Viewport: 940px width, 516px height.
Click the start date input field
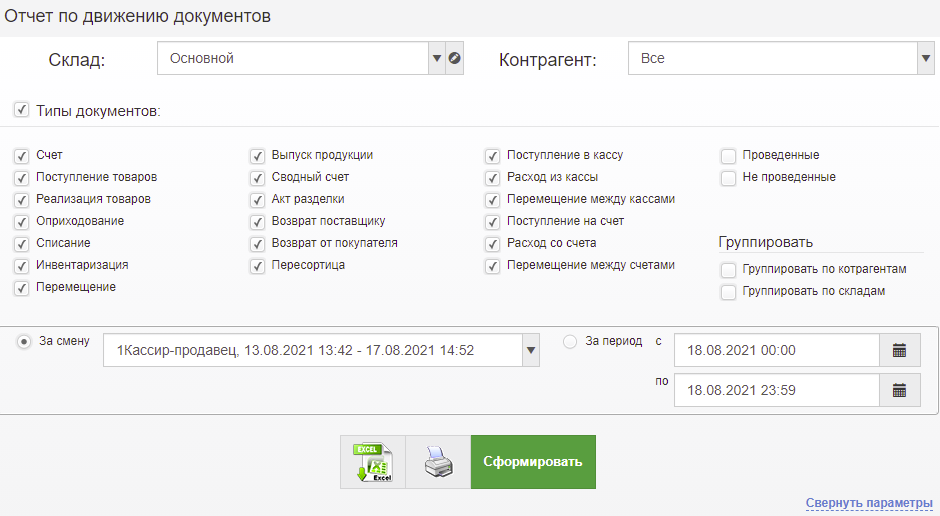(x=776, y=350)
